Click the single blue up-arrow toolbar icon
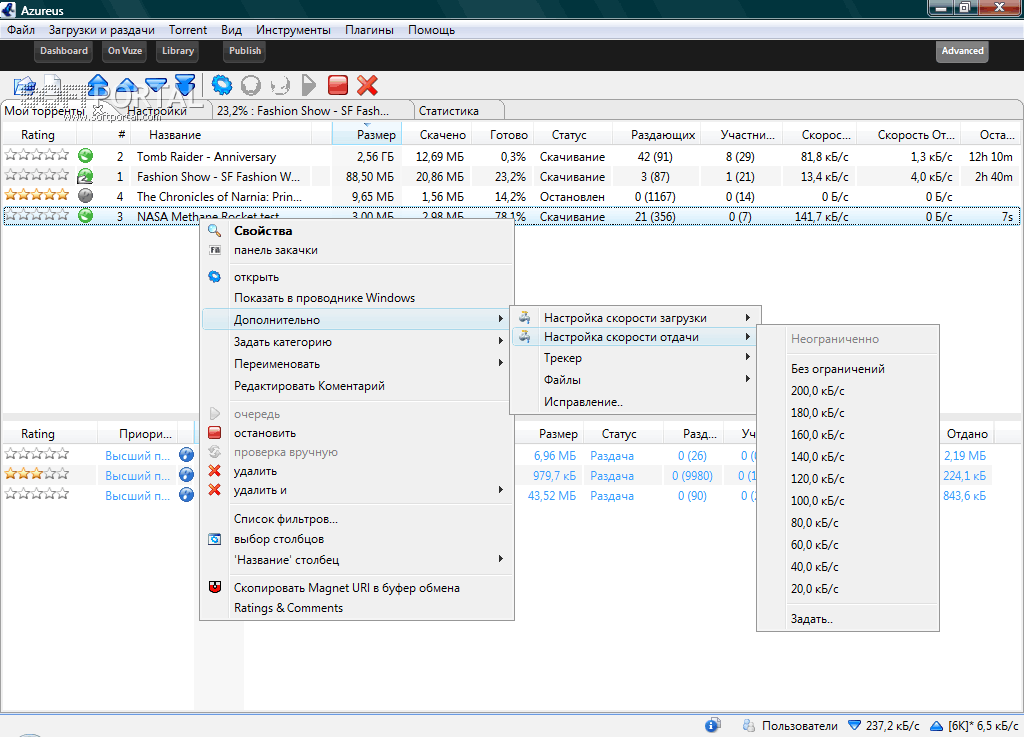Screen dimensions: 1024x737 (127, 86)
